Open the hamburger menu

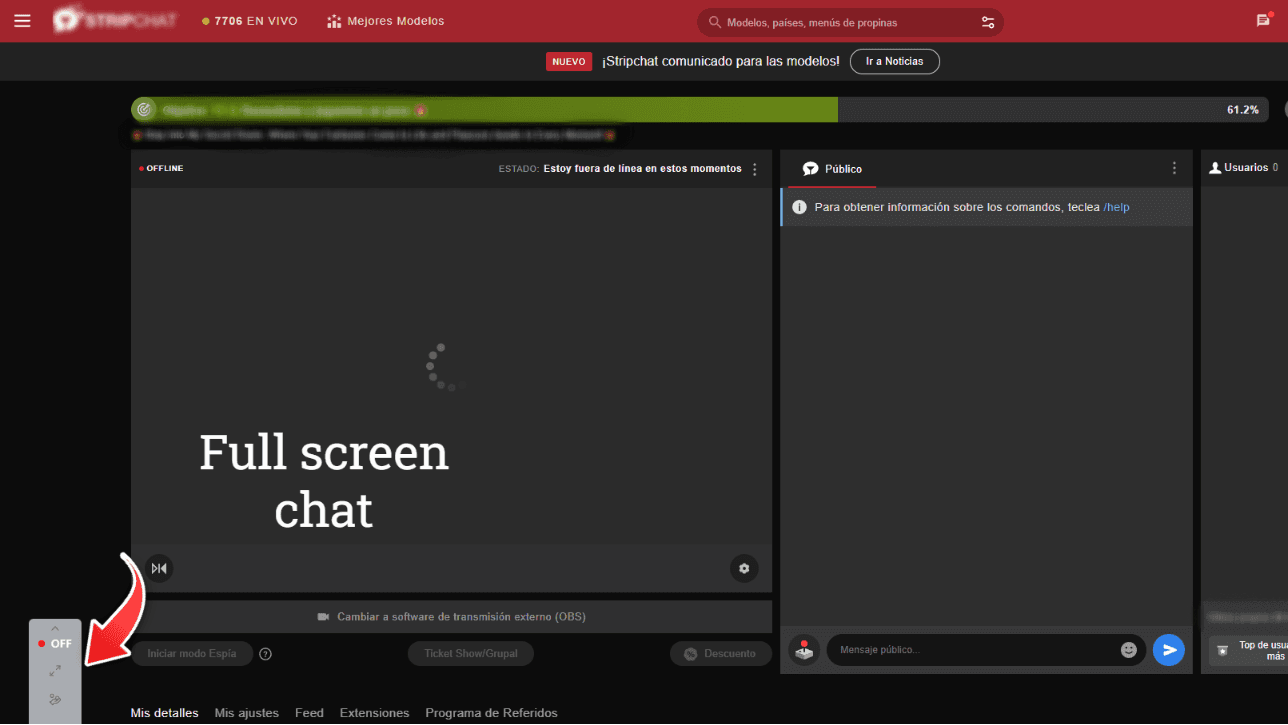pos(22,21)
